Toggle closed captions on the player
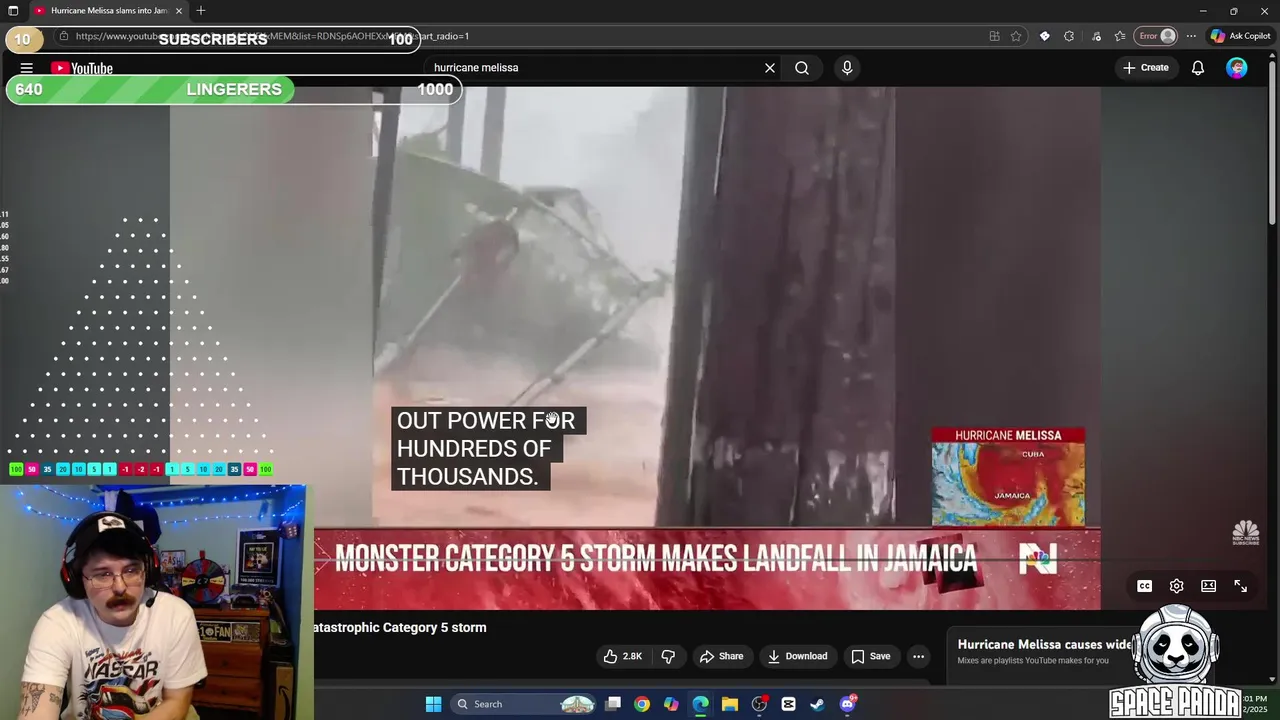 click(x=1145, y=586)
